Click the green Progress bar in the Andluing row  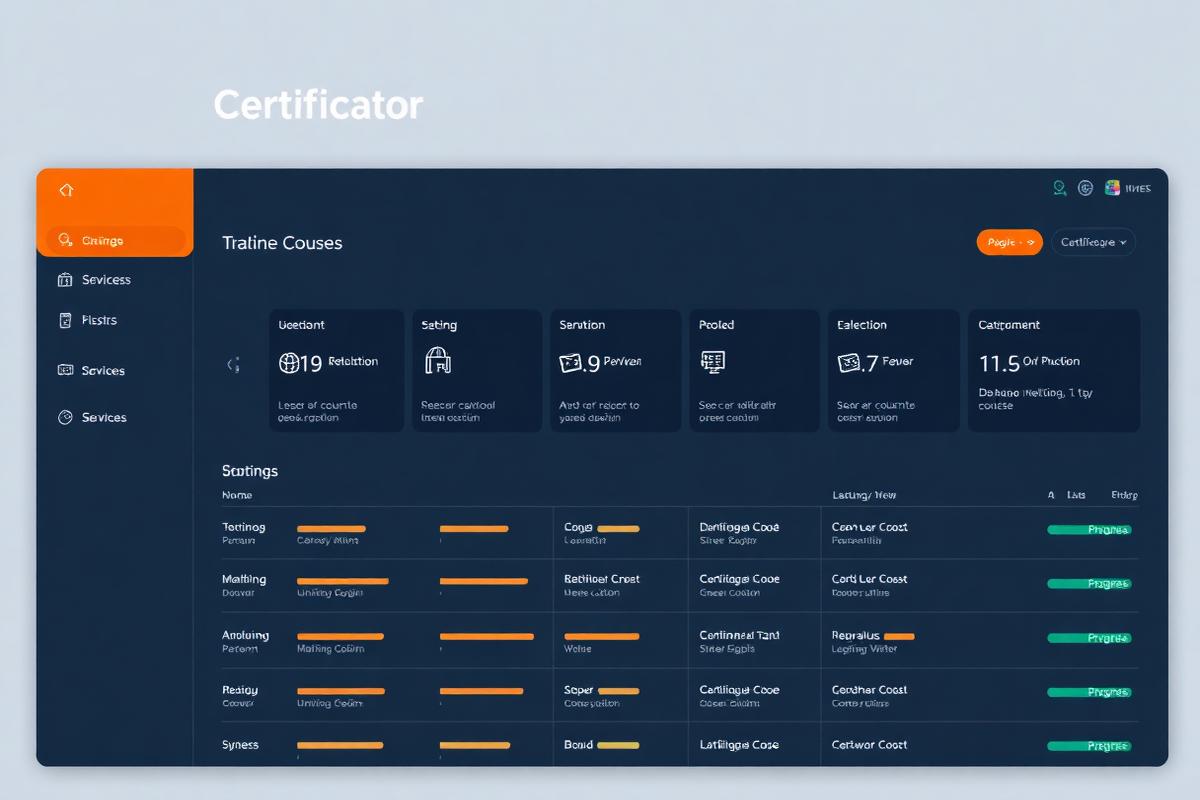(x=1089, y=637)
